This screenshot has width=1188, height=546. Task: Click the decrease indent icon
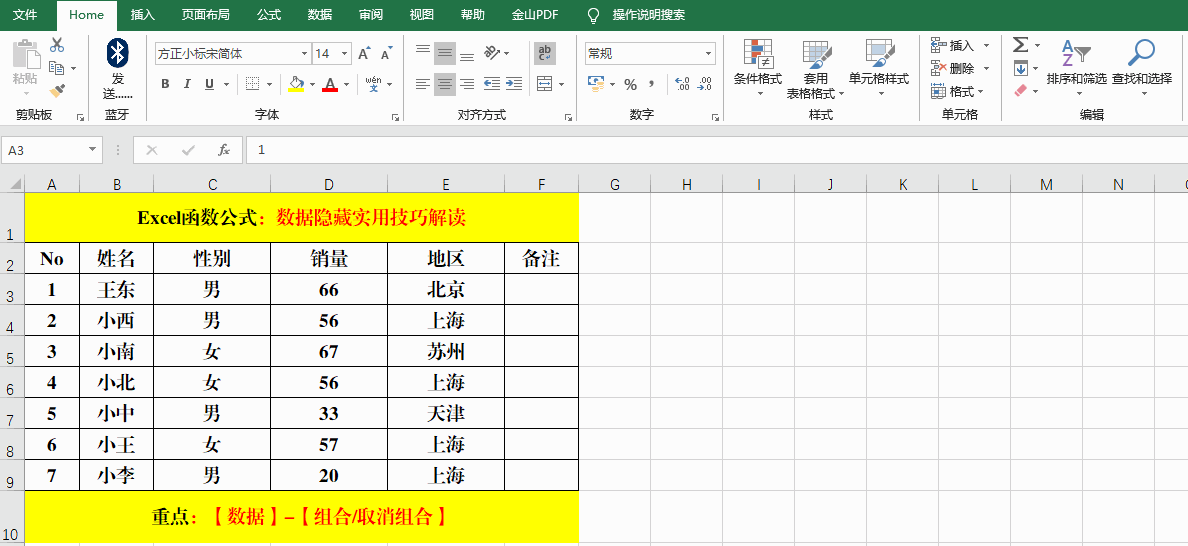[x=492, y=84]
